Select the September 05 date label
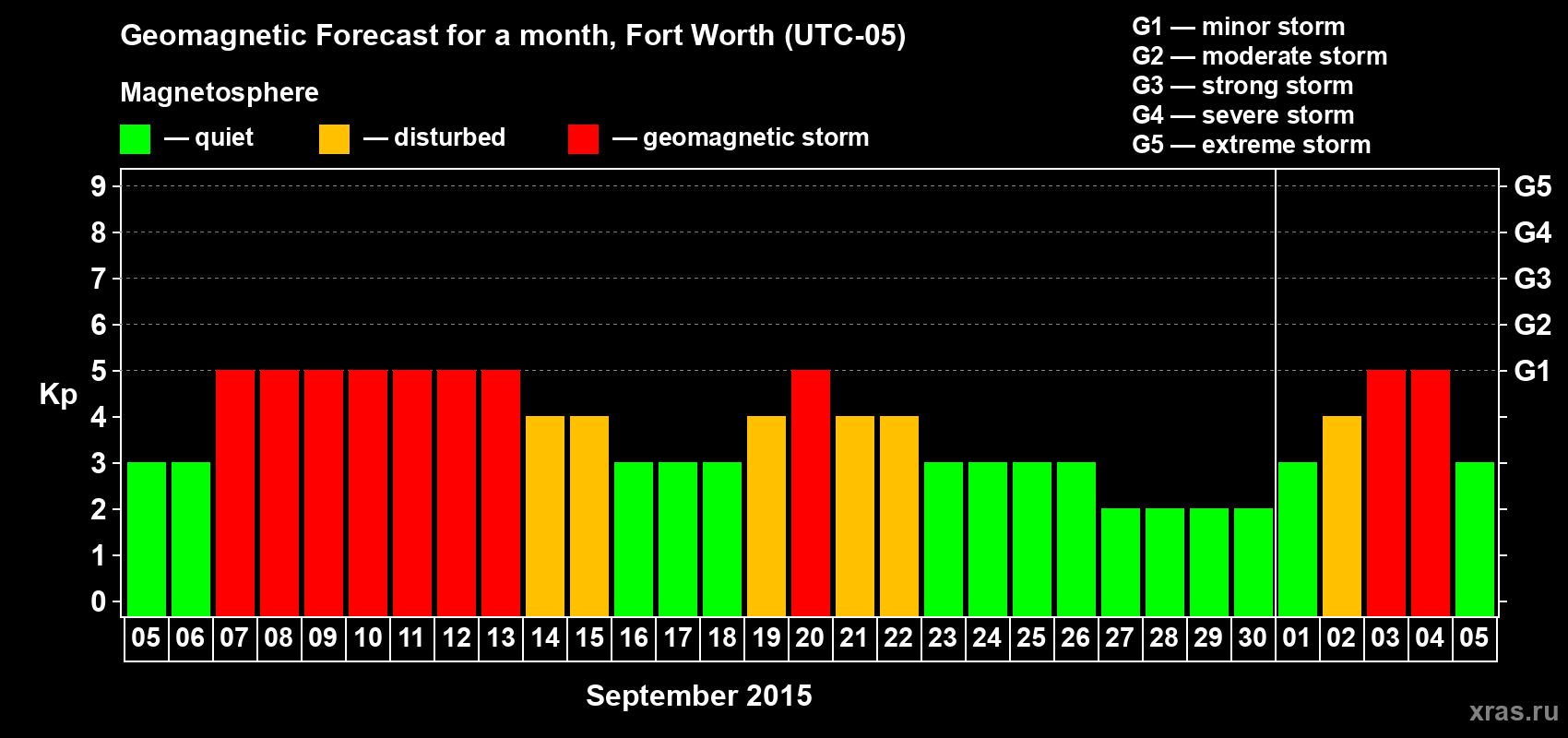This screenshot has width=1568, height=738. point(146,637)
